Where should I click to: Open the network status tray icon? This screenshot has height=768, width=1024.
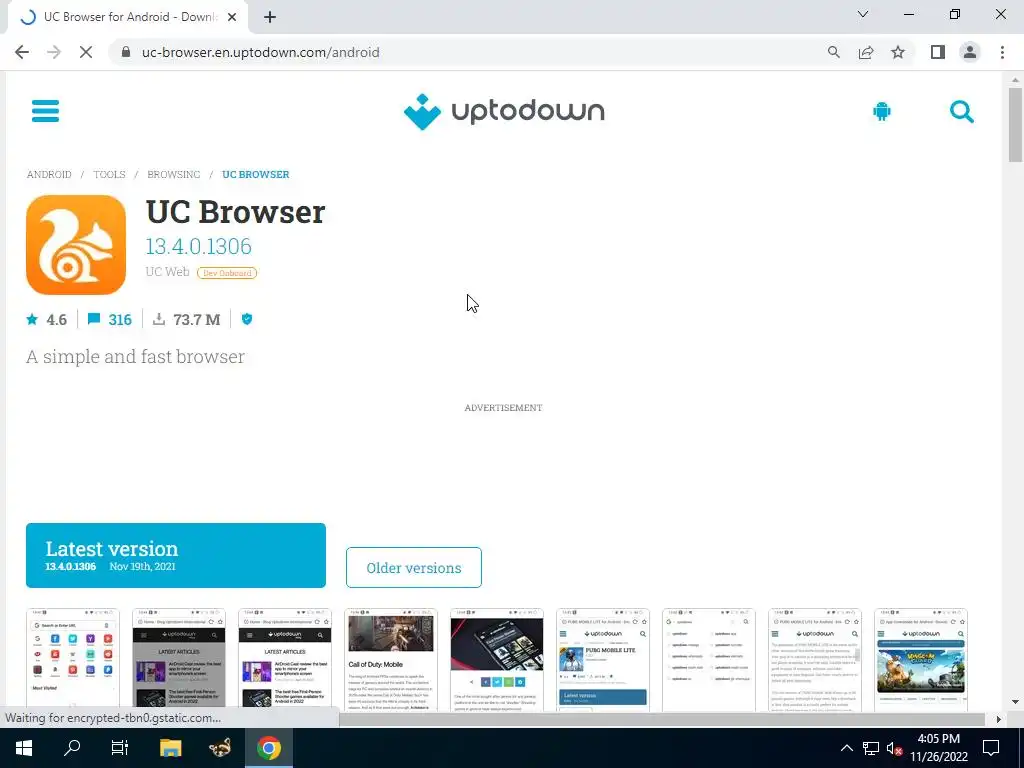(x=871, y=748)
